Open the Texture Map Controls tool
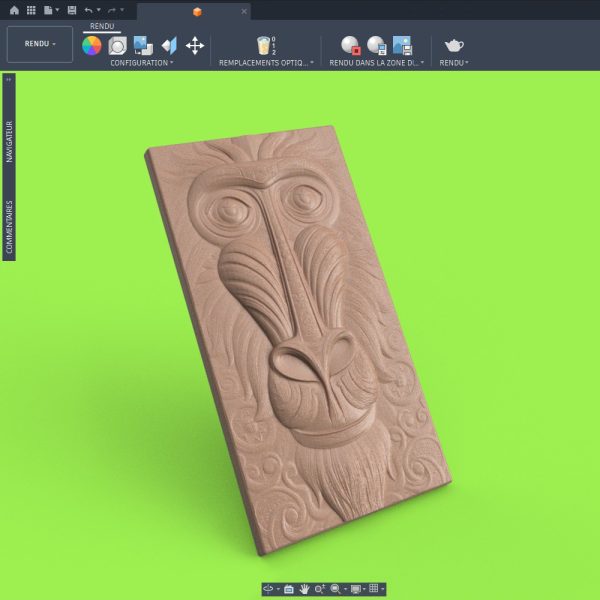600x600 pixels. click(x=169, y=46)
